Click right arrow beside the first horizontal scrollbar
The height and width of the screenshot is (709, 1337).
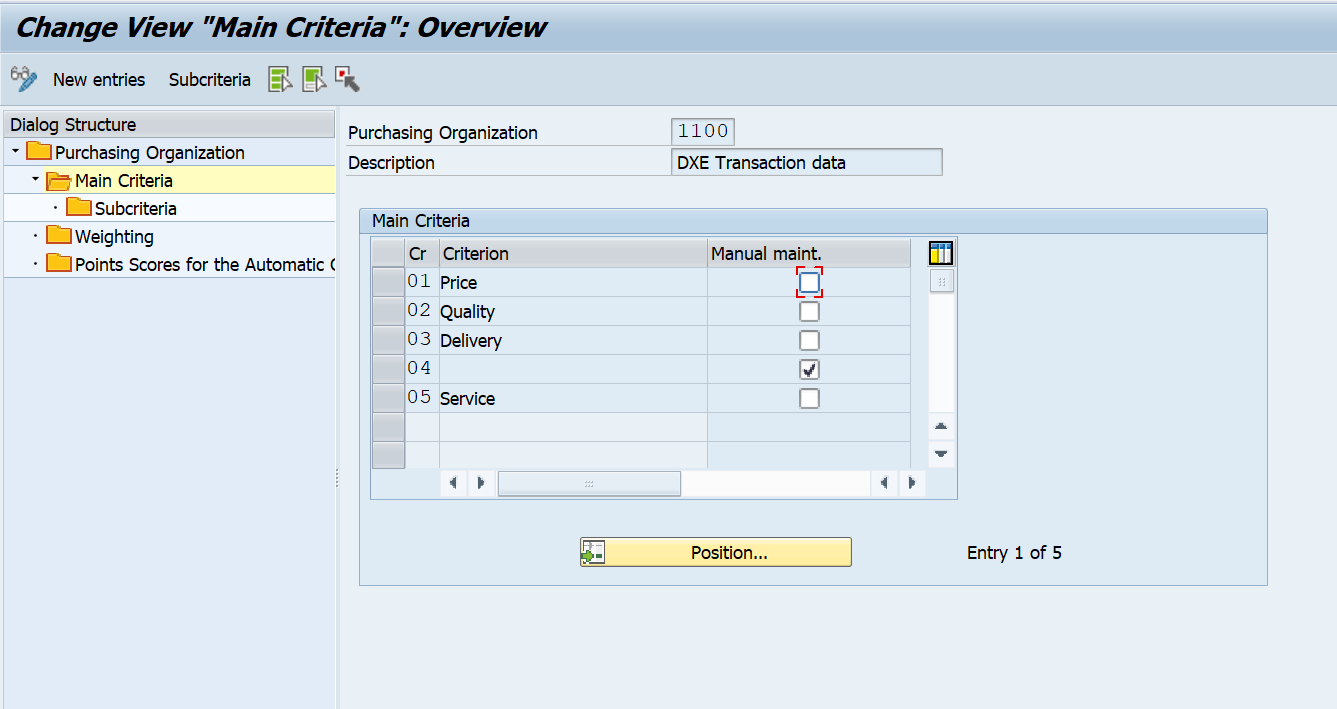(481, 484)
